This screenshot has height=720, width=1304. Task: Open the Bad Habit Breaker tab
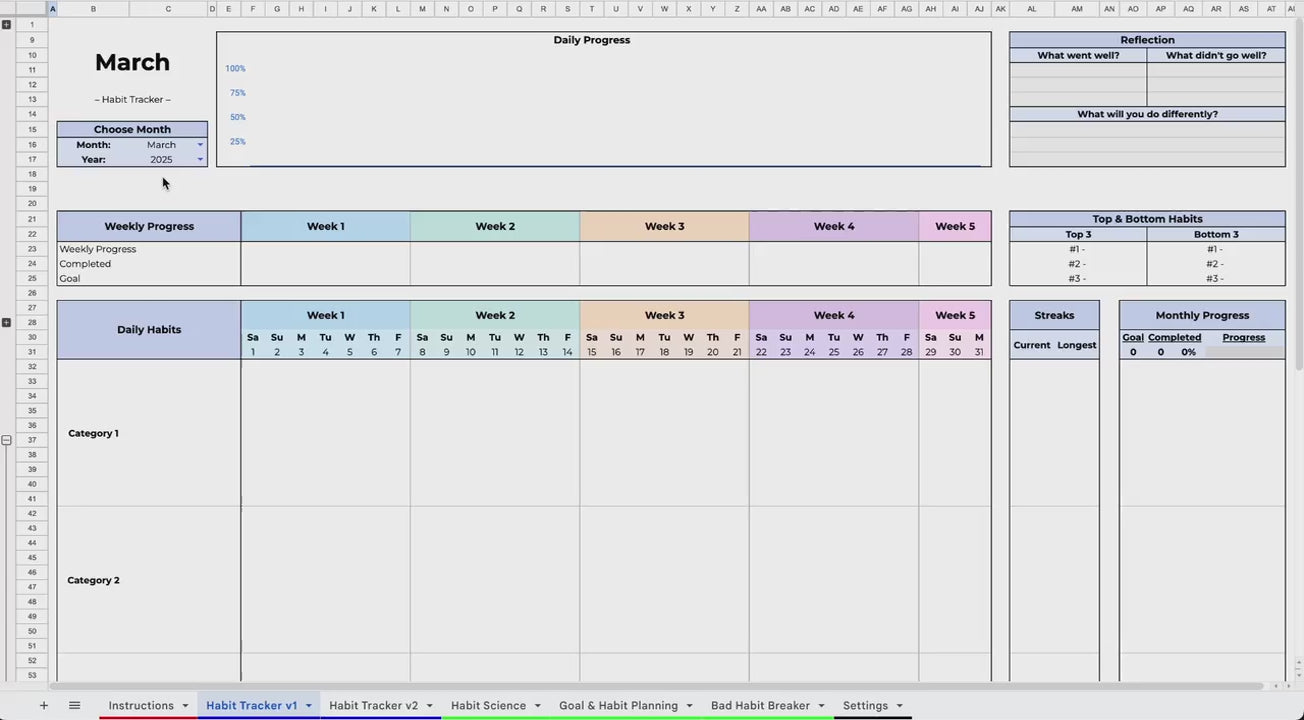click(760, 705)
